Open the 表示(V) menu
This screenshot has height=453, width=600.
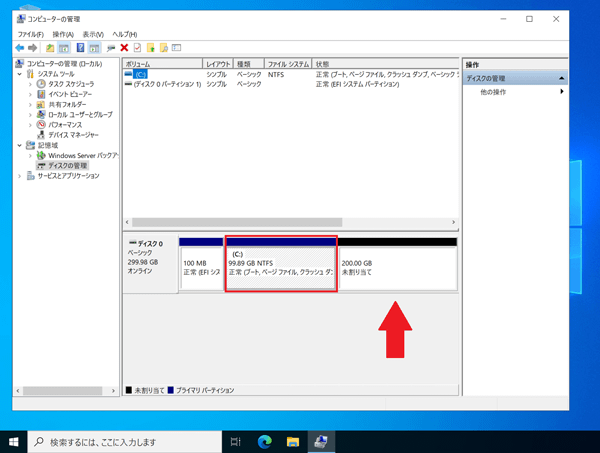pyautogui.click(x=95, y=34)
